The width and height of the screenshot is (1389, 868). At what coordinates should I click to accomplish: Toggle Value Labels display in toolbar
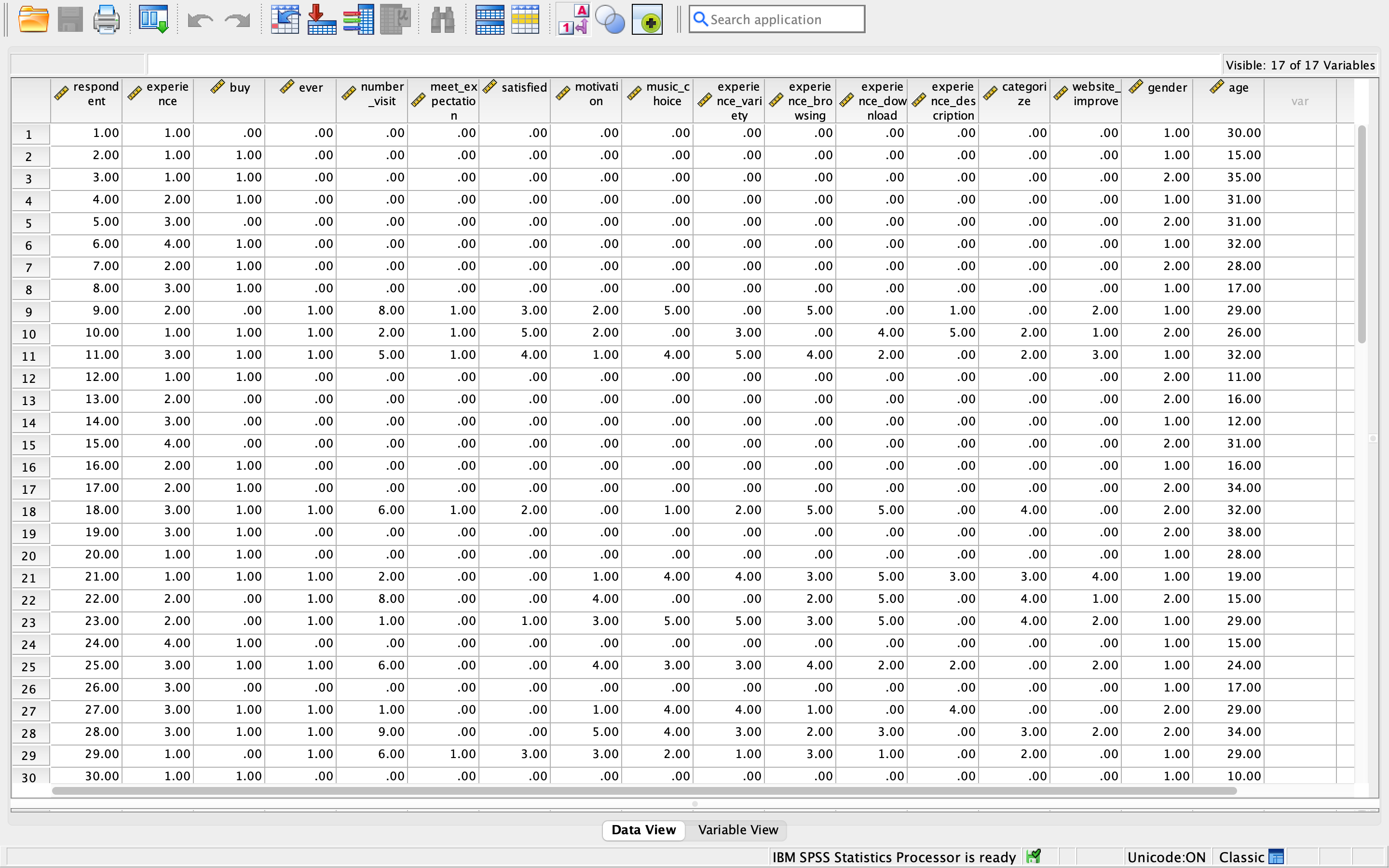(573, 19)
